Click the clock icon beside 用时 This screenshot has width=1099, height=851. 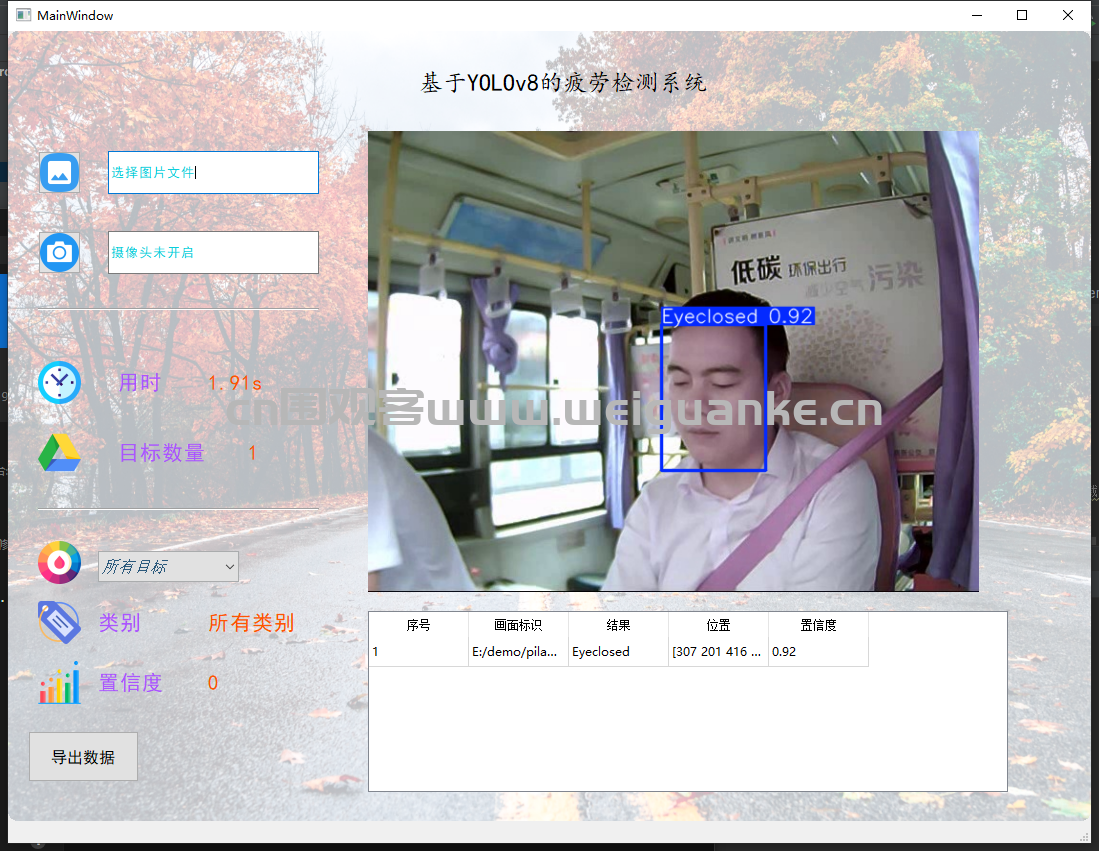tap(59, 382)
